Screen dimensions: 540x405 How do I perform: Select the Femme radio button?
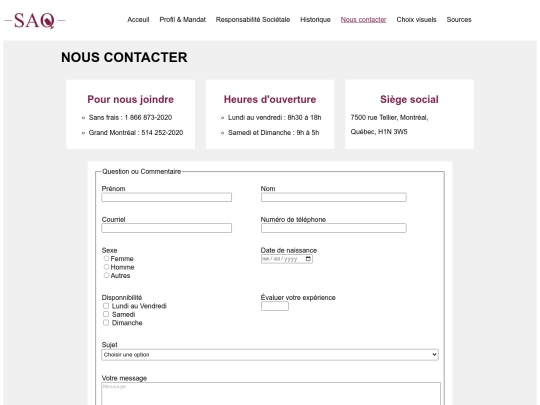click(106, 258)
